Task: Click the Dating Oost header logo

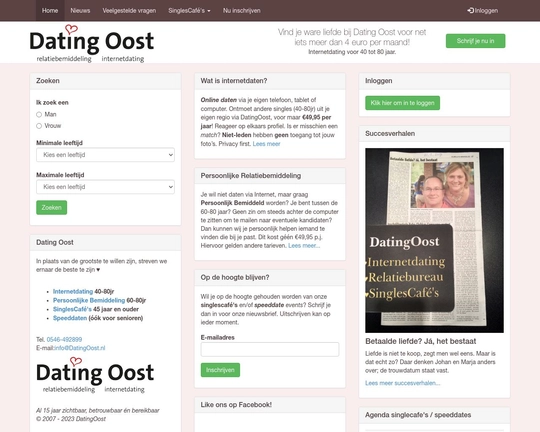Action: [x=92, y=43]
